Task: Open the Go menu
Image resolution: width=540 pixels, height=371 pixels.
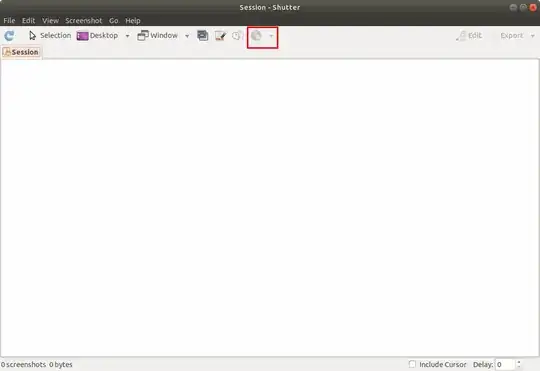Action: click(x=114, y=21)
